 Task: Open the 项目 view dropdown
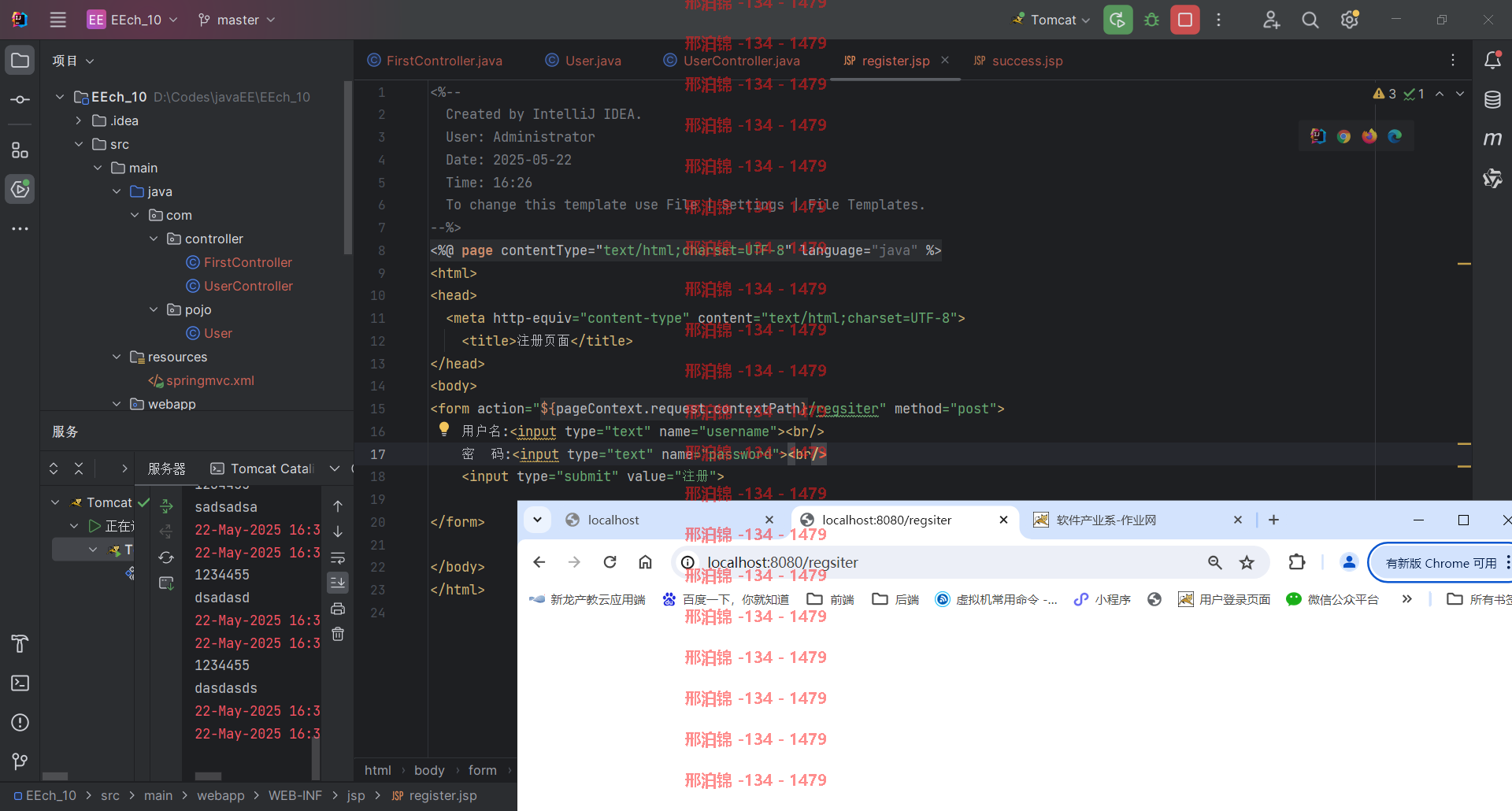(x=73, y=61)
